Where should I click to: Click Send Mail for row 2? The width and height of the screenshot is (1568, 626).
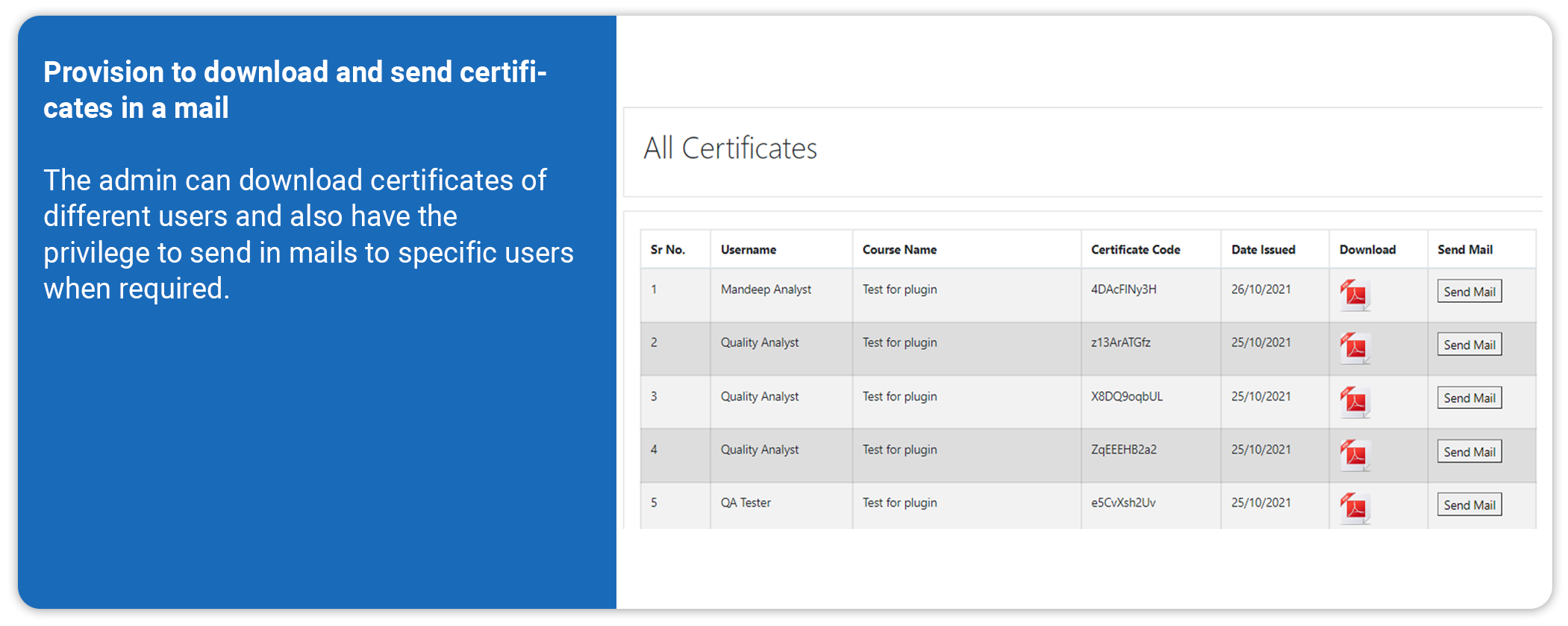coord(1469,345)
